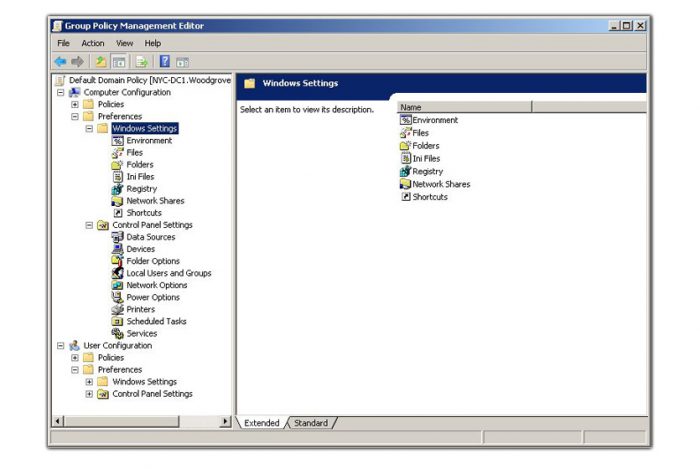The height and width of the screenshot is (469, 700).
Task: Select Ini Files icon in the tree
Action: pyautogui.click(x=117, y=177)
